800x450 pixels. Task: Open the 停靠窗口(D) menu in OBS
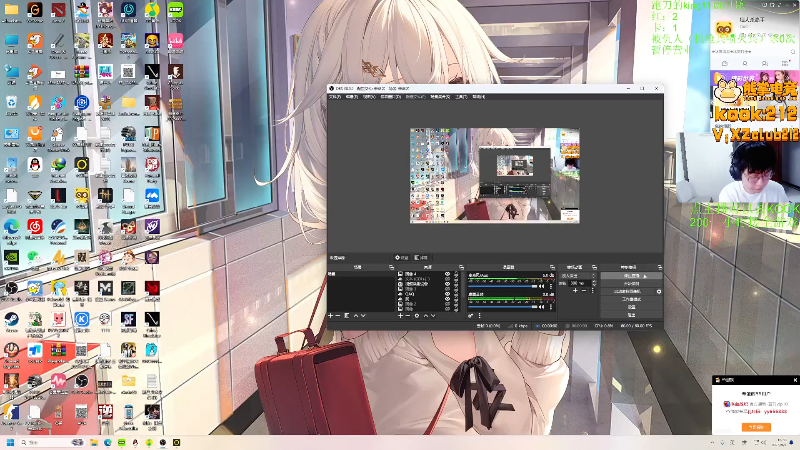point(390,97)
